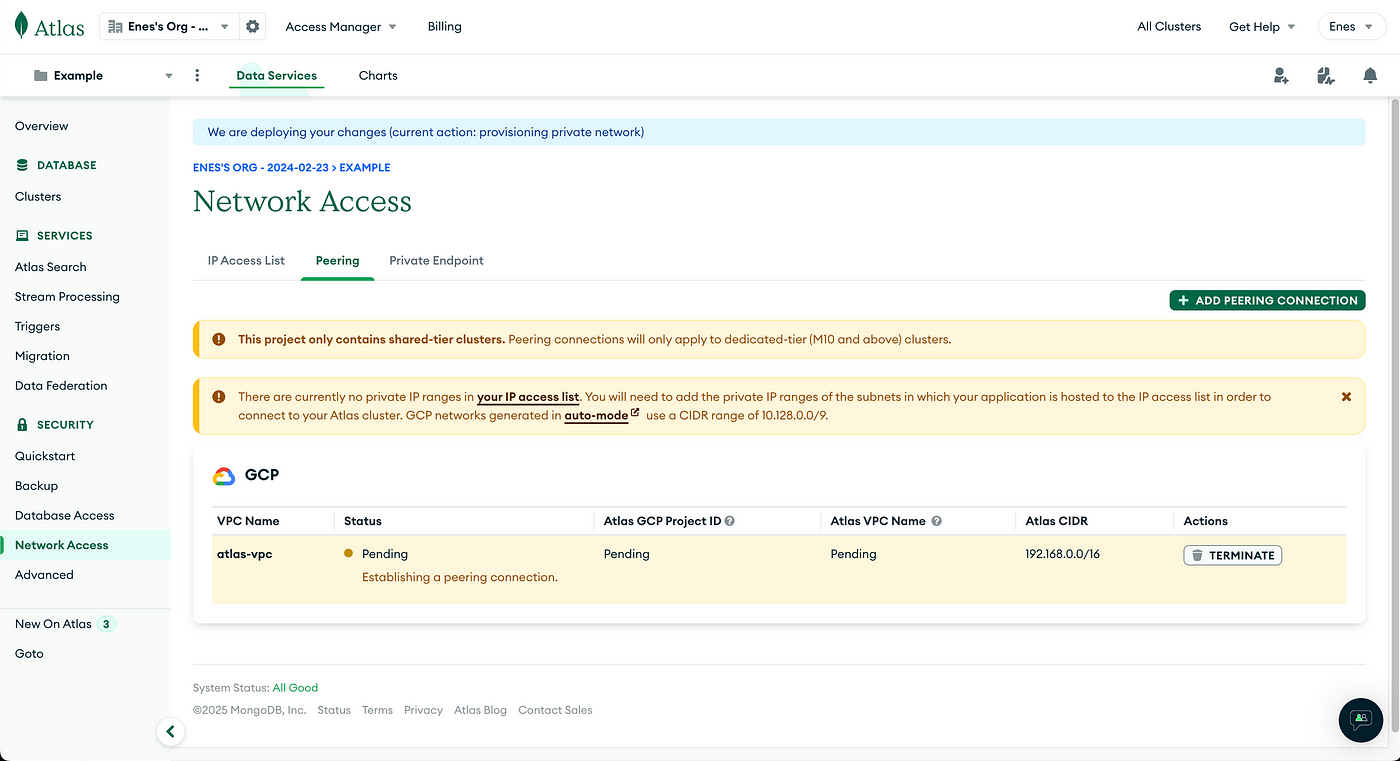Screen dimensions: 1400x761
Task: Open Clusters in the sidebar
Action: coord(38,197)
